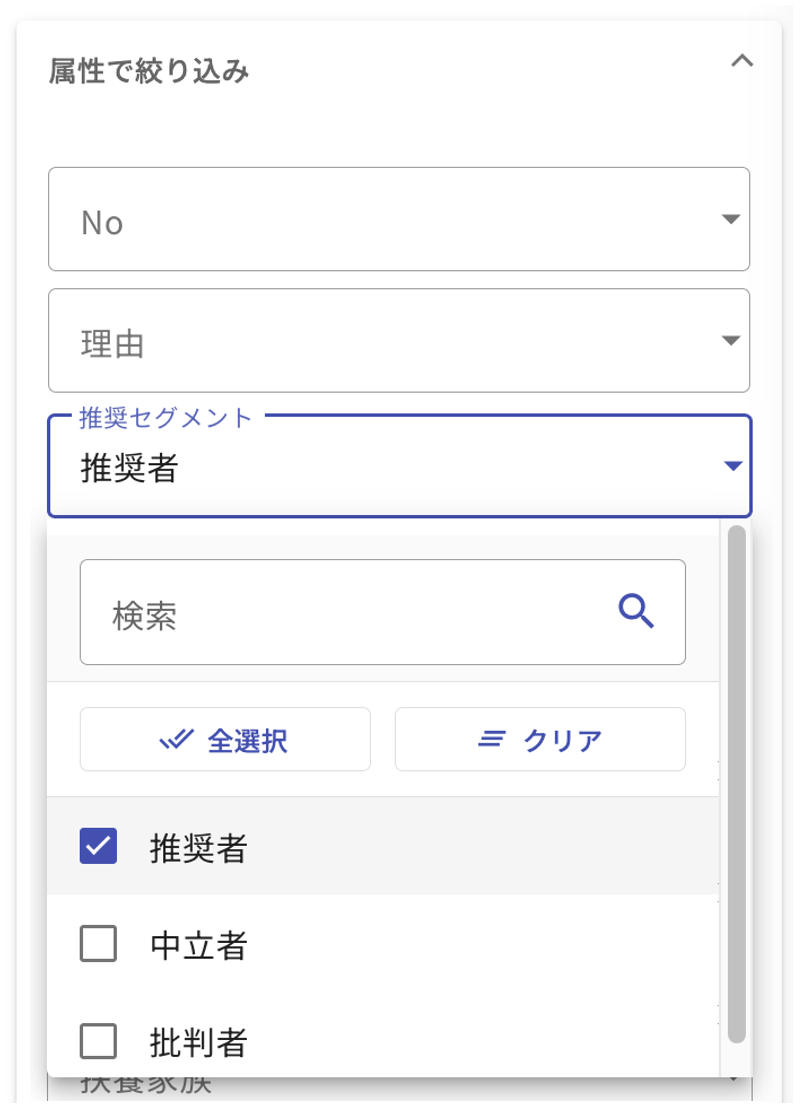The width and height of the screenshot is (806, 1118).
Task: Click the magnifier search icon
Action: [636, 610]
